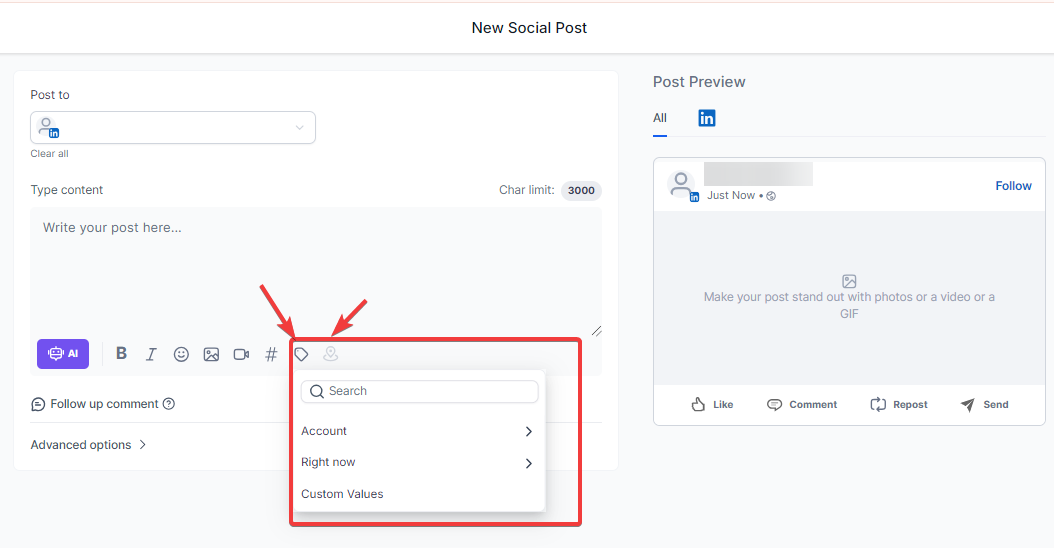Open the AI content assistant
This screenshot has width=1054, height=548.
click(x=62, y=354)
